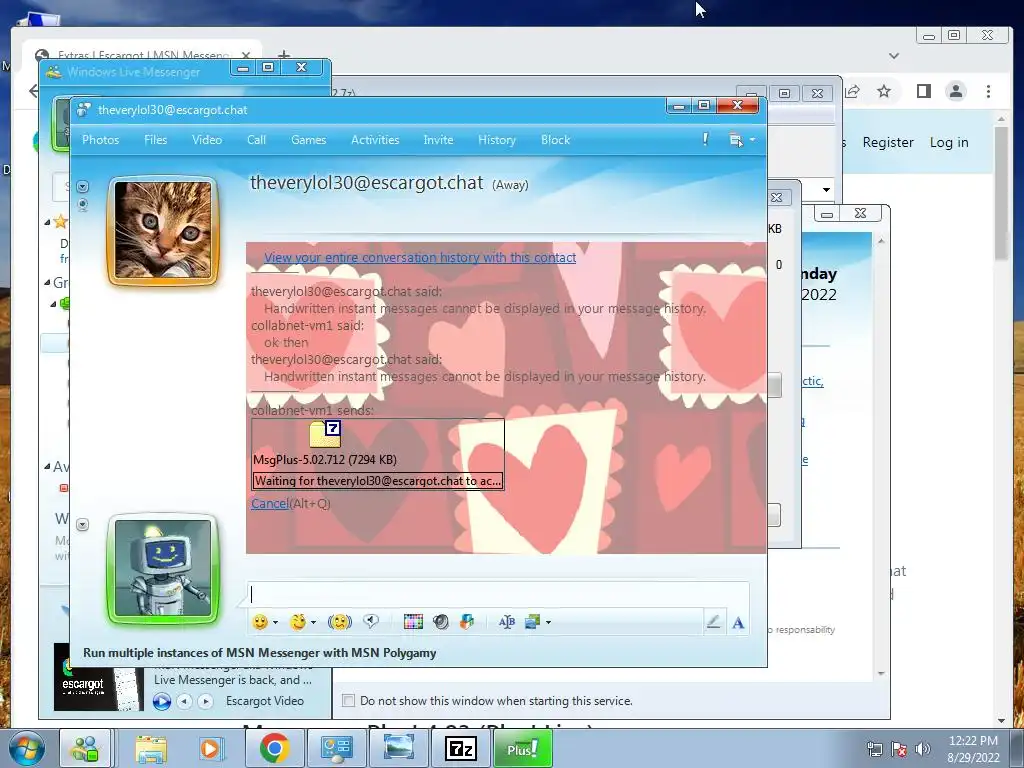The height and width of the screenshot is (768, 1024).
Task: Open History in the chat menu bar
Action: (497, 140)
